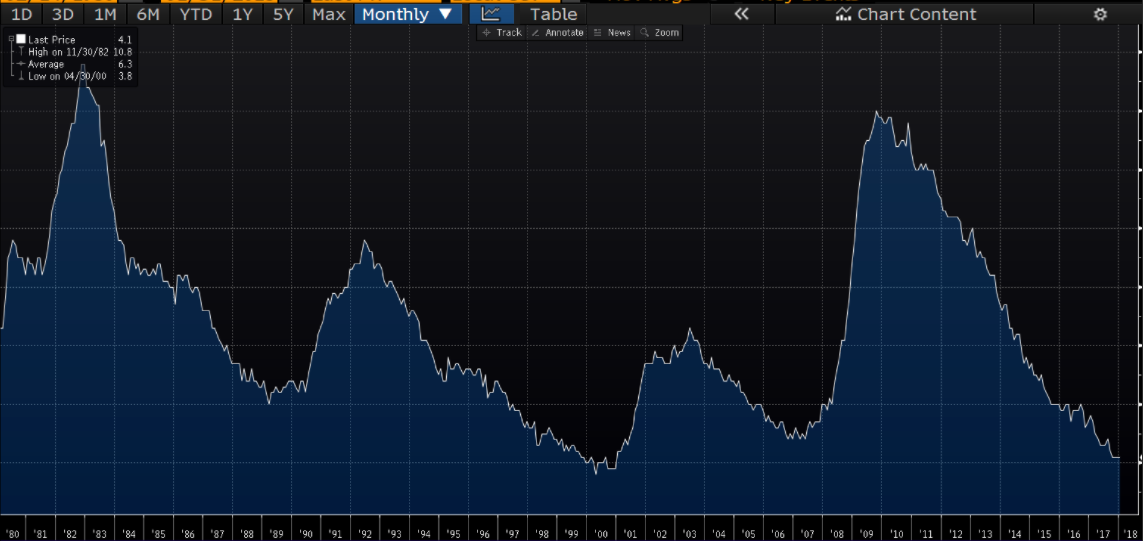Select the Annotate pencil tool
Image resolution: width=1143 pixels, height=541 pixels.
558,33
